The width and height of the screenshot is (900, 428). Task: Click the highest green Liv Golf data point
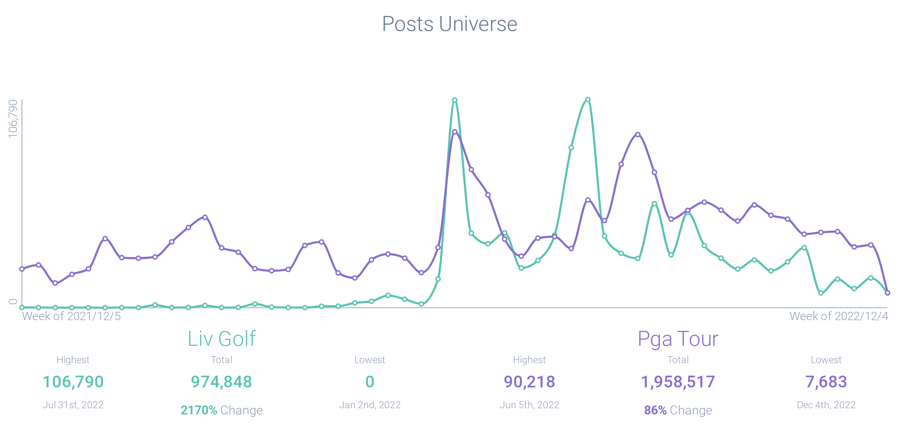(x=455, y=100)
